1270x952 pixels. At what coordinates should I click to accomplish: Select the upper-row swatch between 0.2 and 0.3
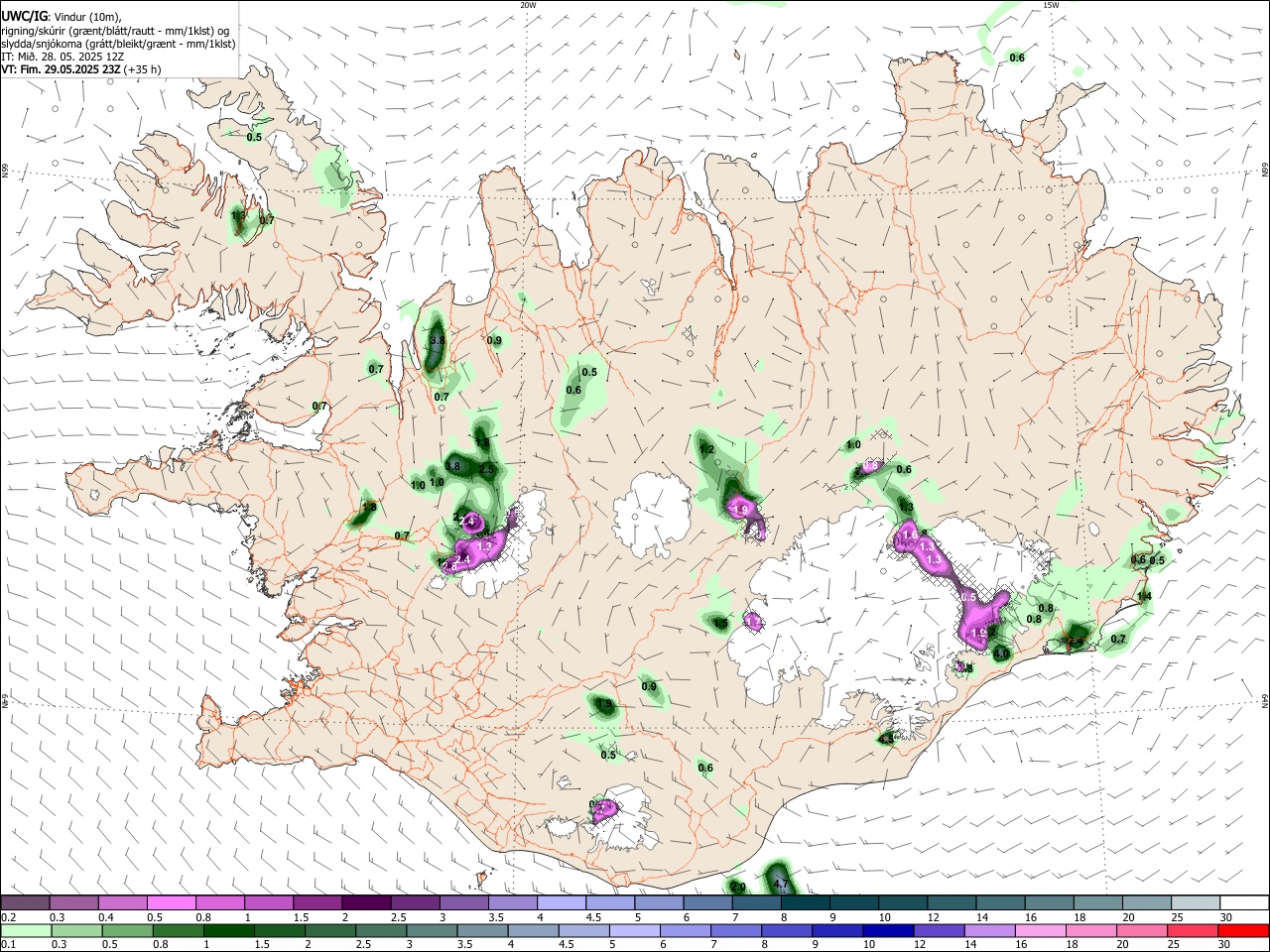pyautogui.click(x=25, y=903)
